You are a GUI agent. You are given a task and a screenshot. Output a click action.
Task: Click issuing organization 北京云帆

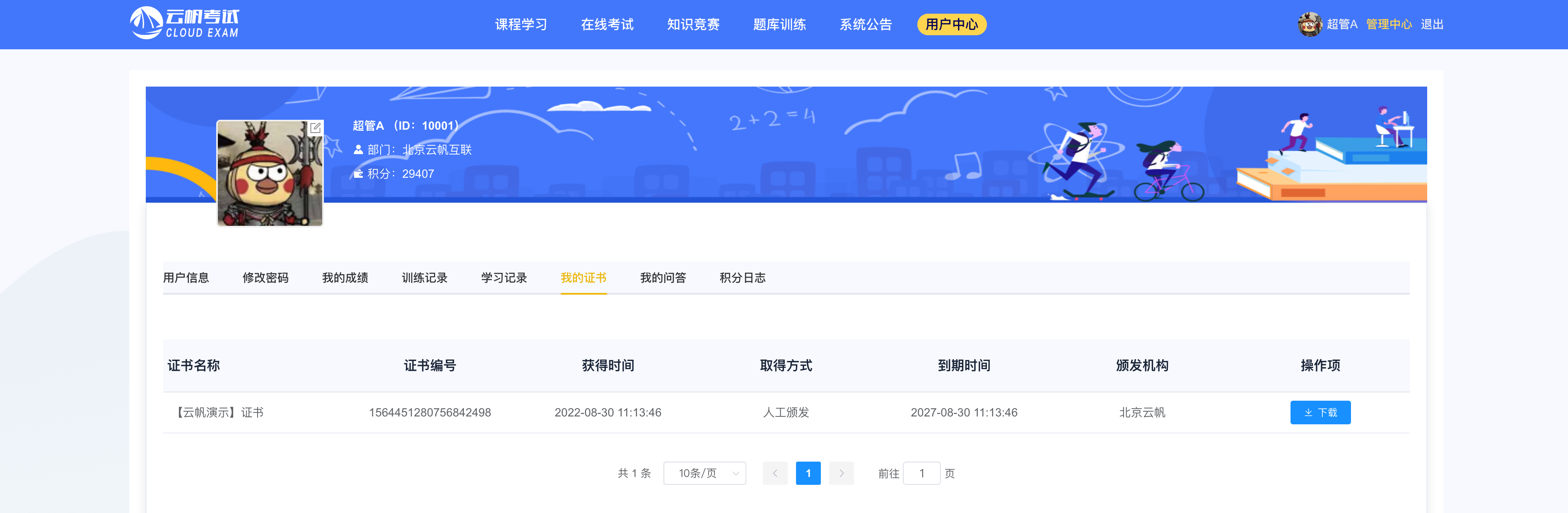click(x=1142, y=412)
